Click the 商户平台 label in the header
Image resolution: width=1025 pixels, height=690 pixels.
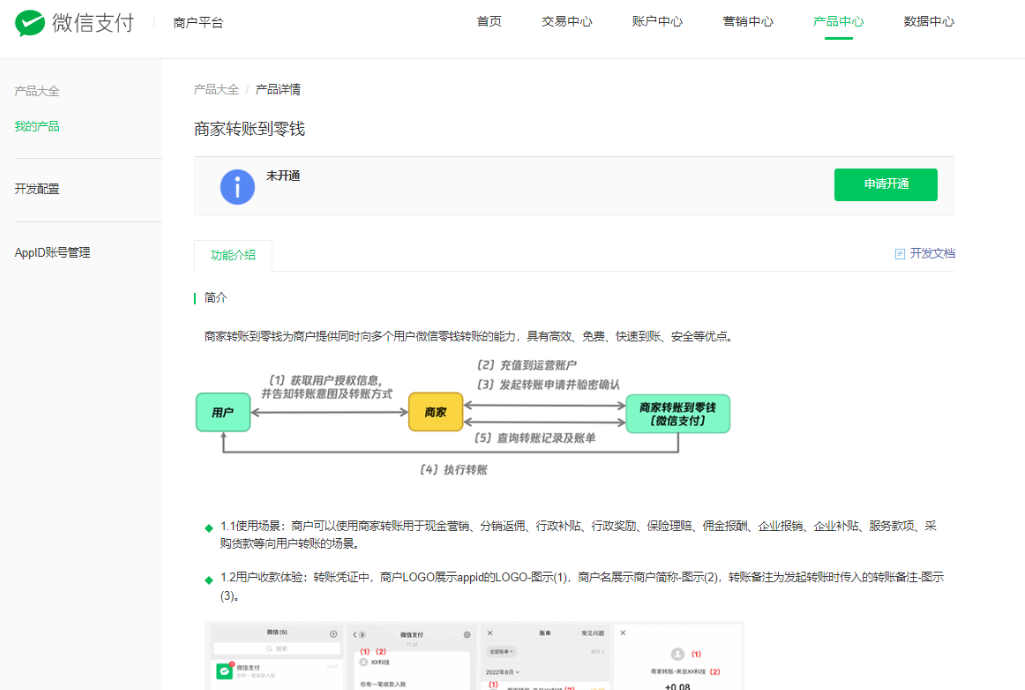[x=198, y=23]
